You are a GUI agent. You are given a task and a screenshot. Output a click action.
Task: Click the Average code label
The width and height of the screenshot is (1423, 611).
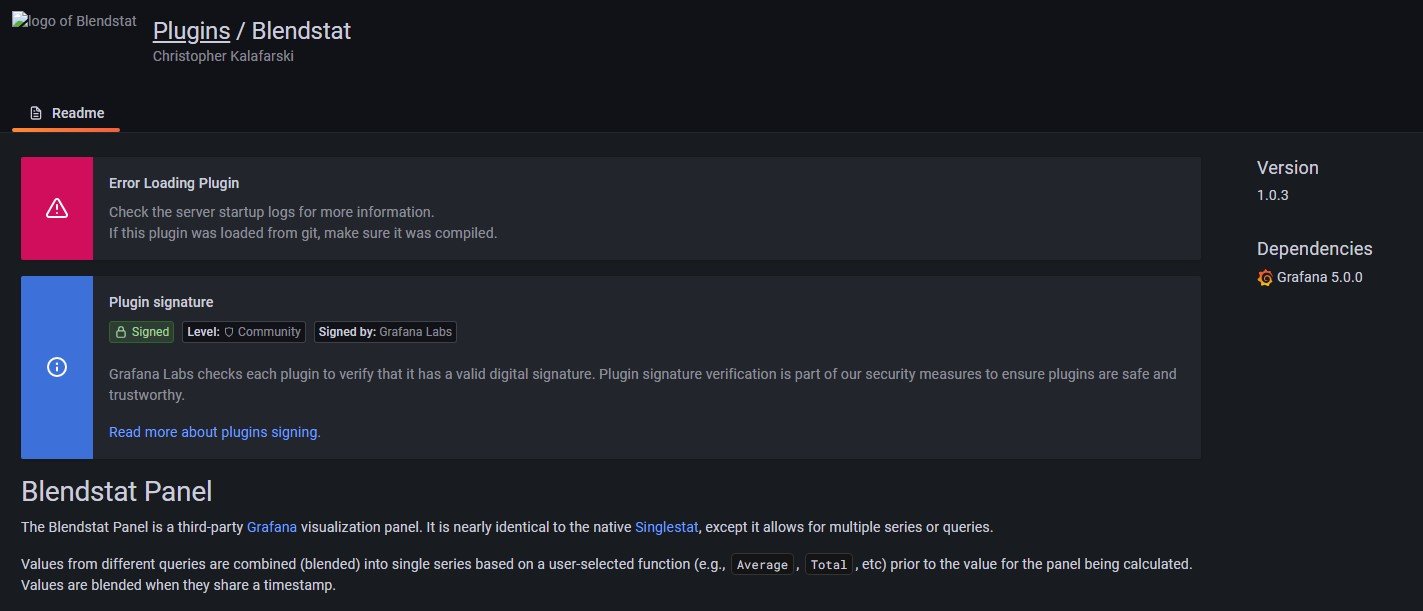tap(762, 565)
